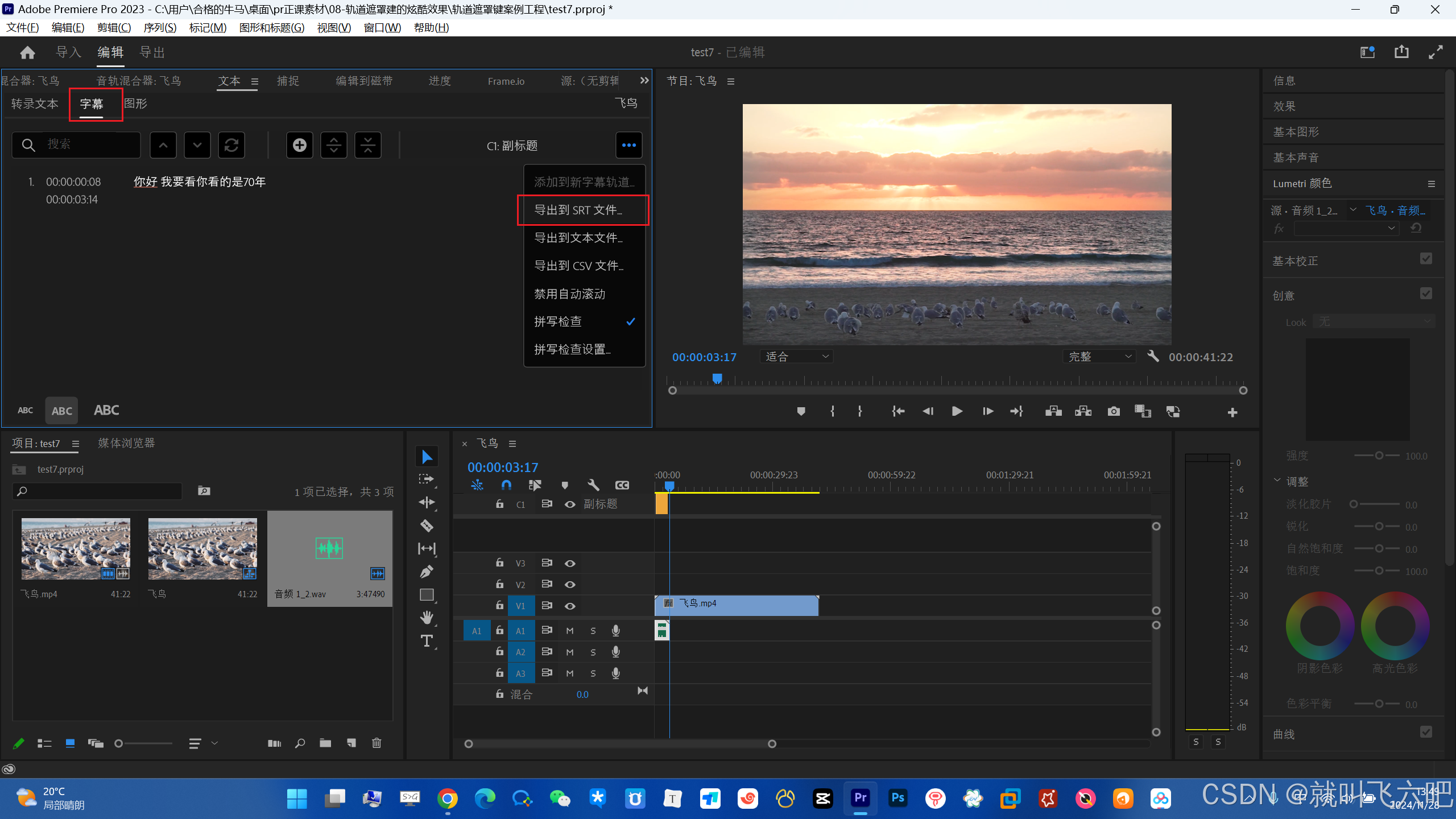
Task: Click the 导出 workspace button
Action: tap(152, 52)
